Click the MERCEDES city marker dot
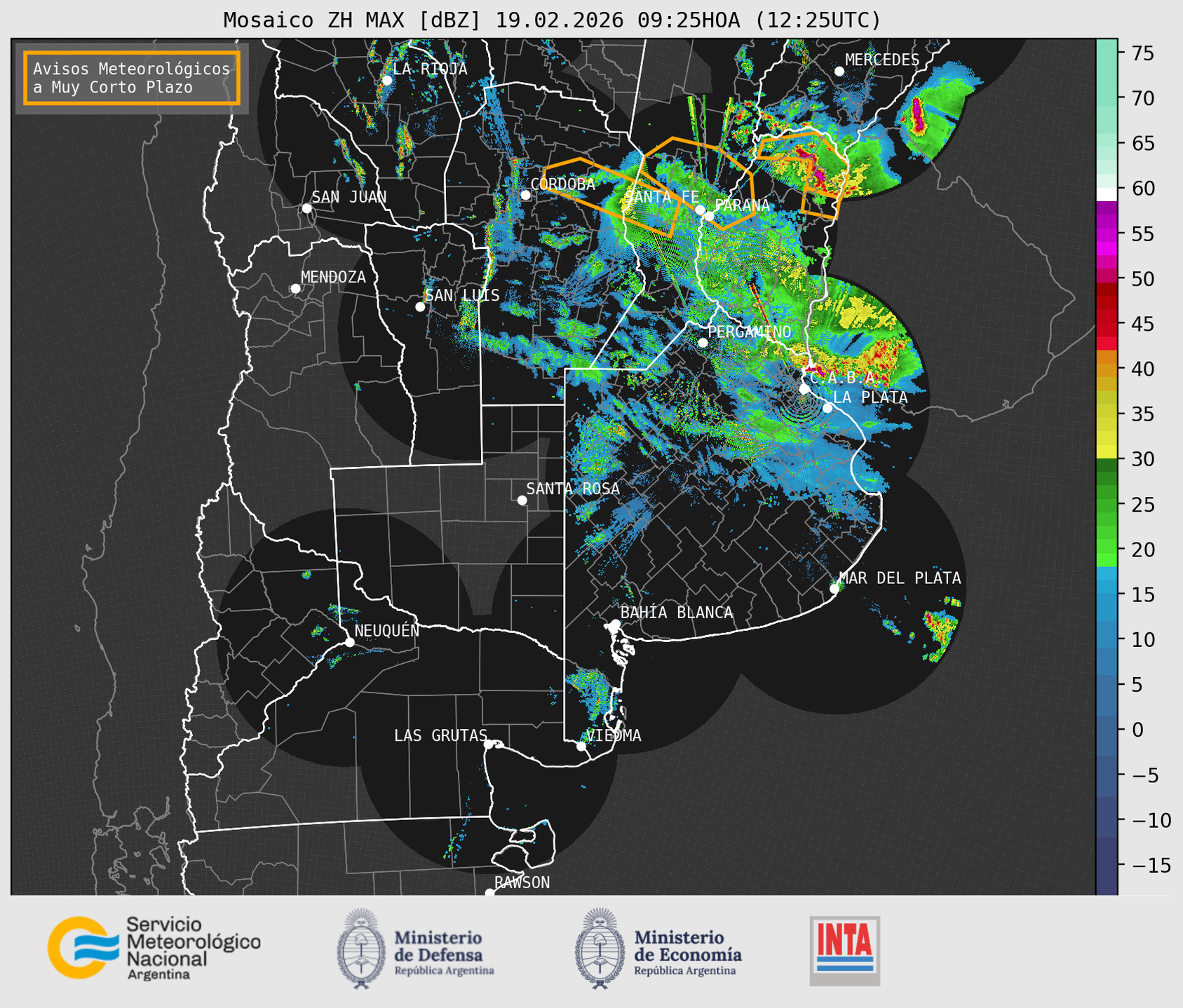The height and width of the screenshot is (1008, 1183). [x=839, y=71]
